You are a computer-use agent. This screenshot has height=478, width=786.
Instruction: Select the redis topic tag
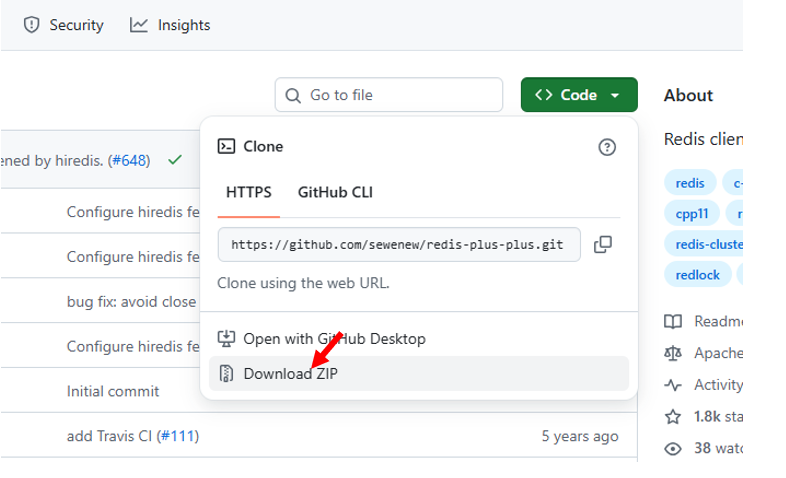click(x=690, y=183)
